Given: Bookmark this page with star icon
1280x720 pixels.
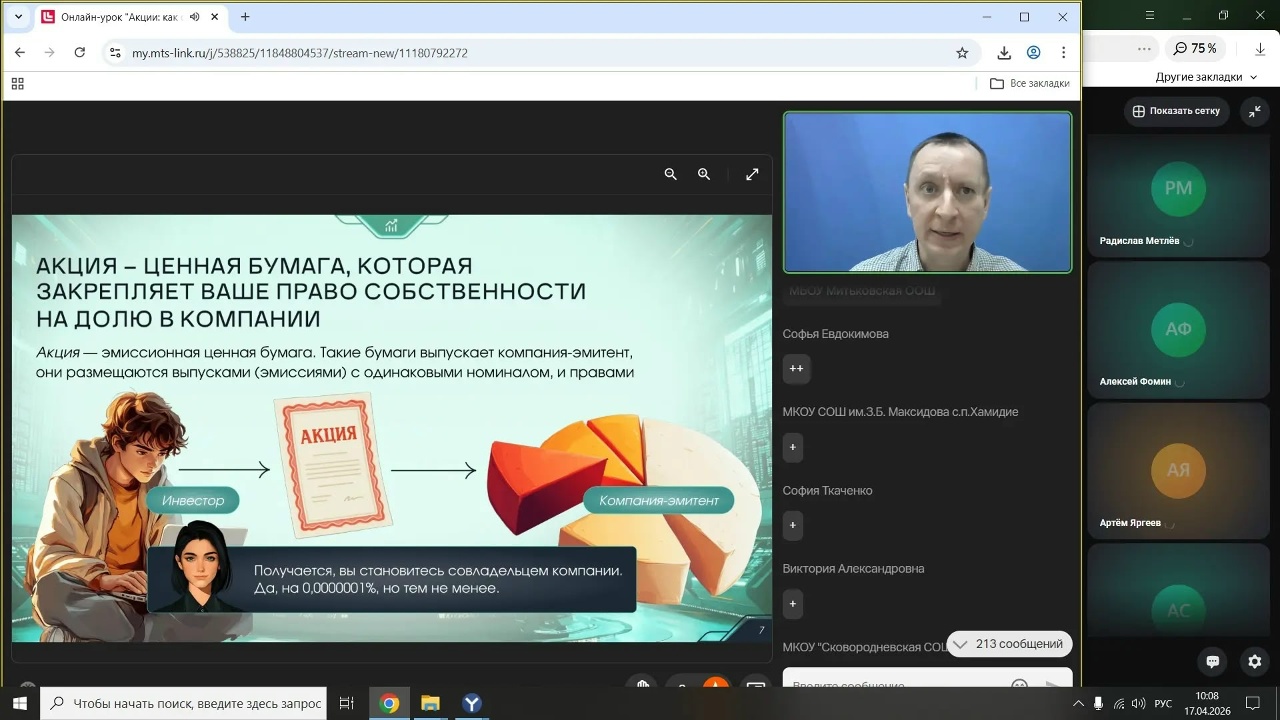Looking at the screenshot, I should (x=962, y=53).
